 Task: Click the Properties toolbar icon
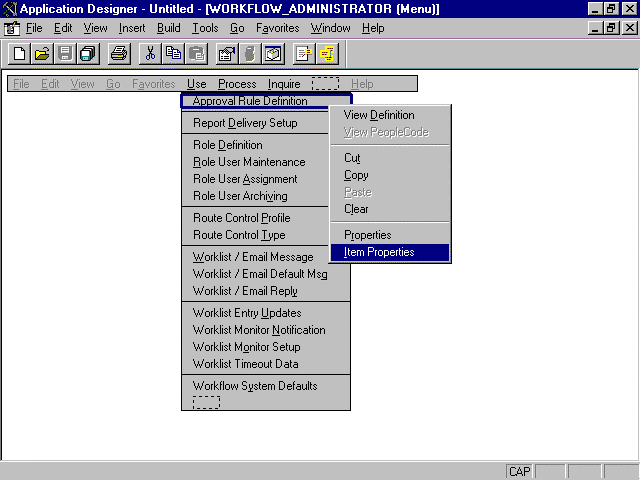click(x=227, y=53)
